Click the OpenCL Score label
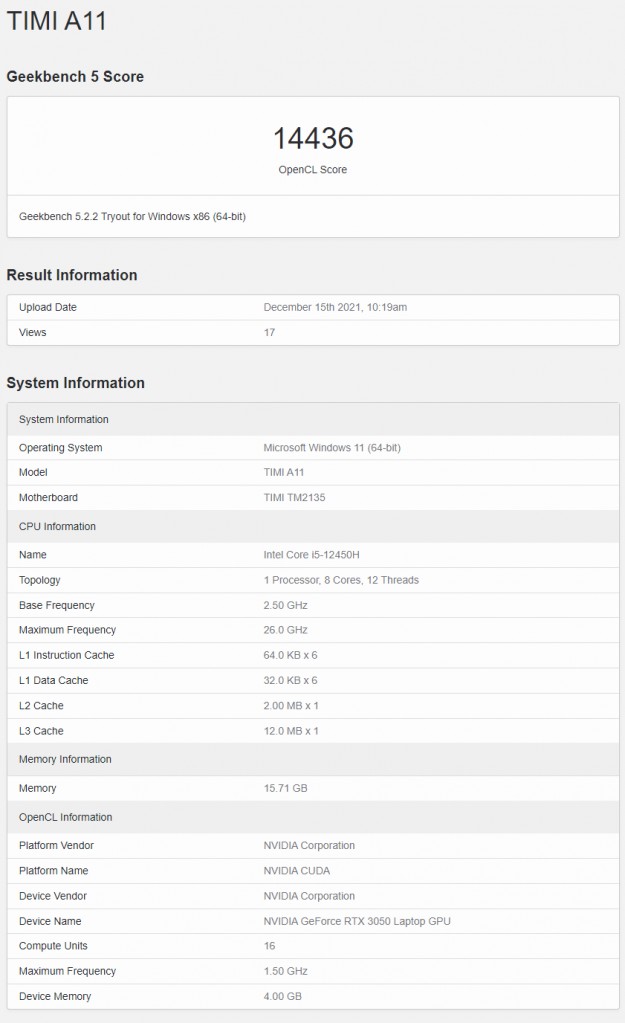Screen dimensions: 625x1023 (313, 170)
